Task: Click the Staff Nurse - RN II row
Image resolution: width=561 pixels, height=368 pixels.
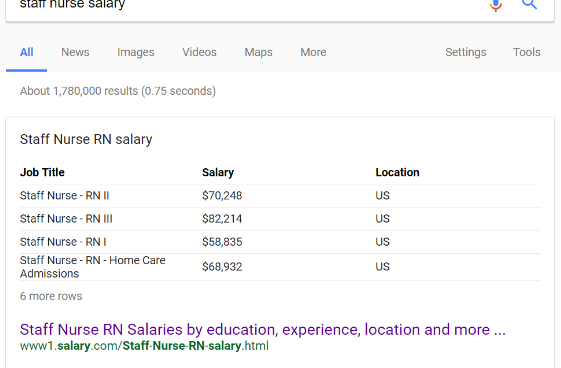Action: (280, 196)
